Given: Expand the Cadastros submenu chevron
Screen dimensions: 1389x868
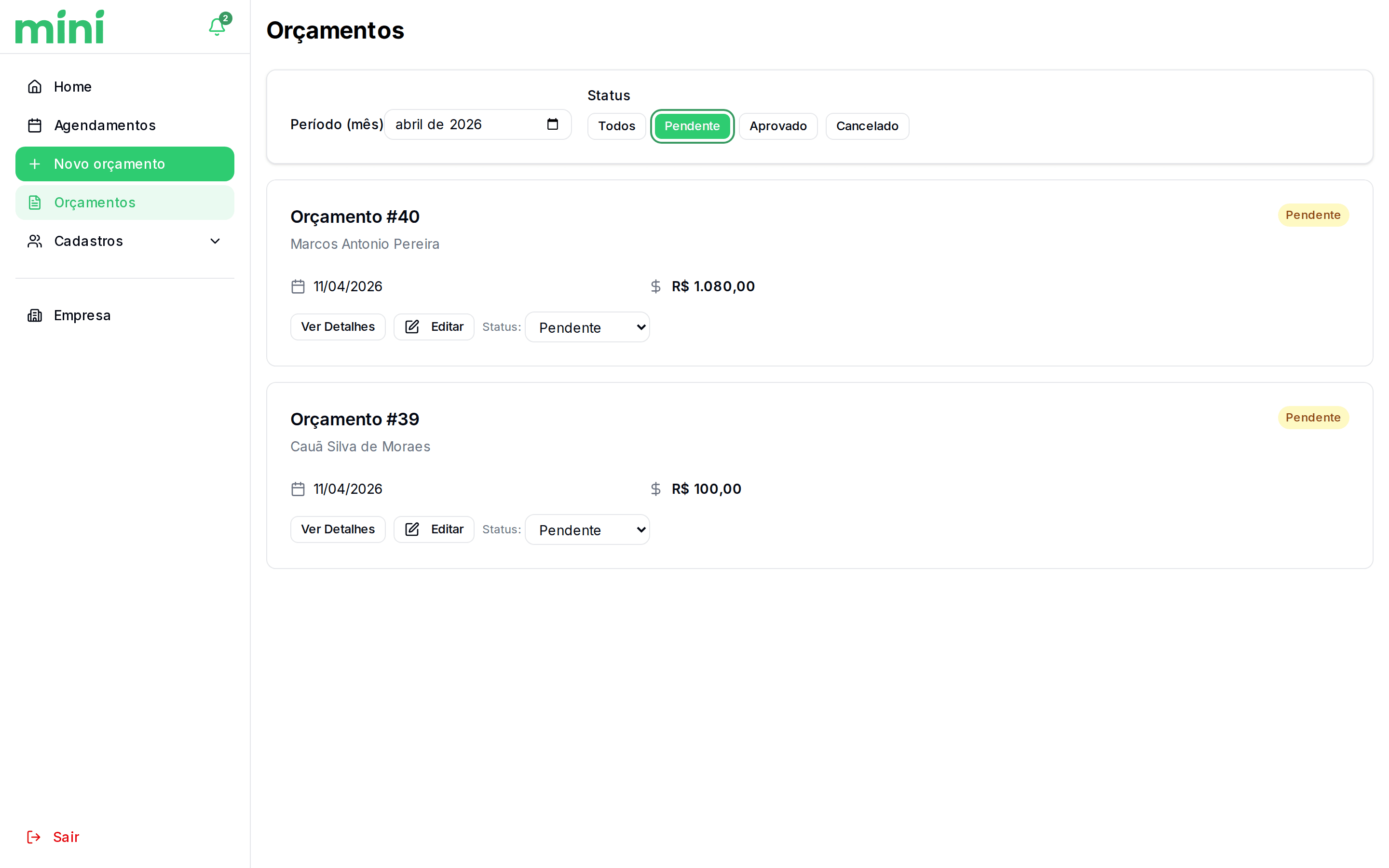Looking at the screenshot, I should tap(215, 241).
